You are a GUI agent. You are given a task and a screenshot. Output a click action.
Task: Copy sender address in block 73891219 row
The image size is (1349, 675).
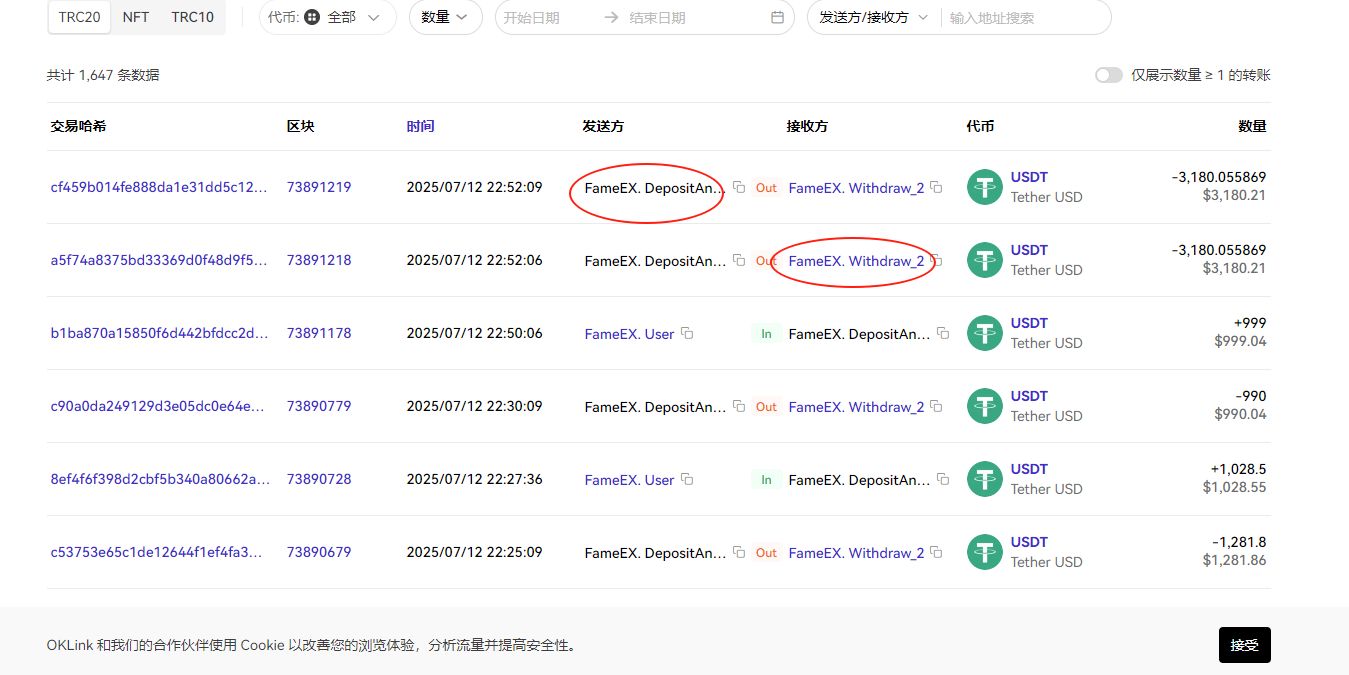(x=739, y=187)
